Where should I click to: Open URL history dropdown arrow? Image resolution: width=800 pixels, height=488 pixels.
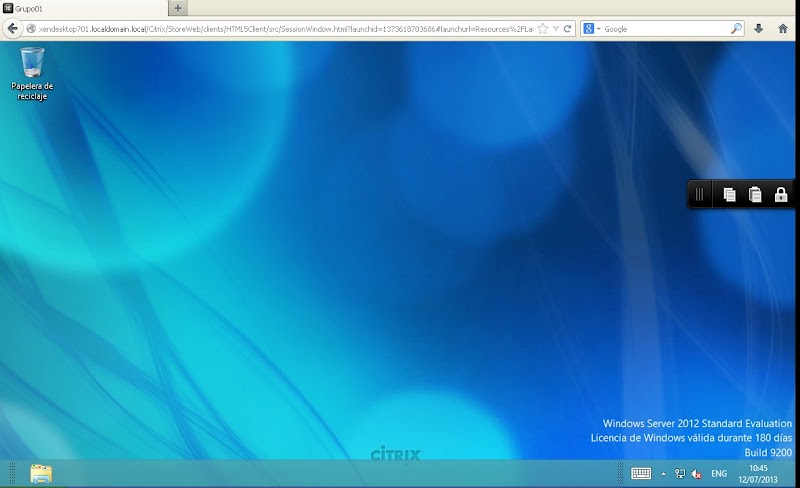[x=556, y=29]
